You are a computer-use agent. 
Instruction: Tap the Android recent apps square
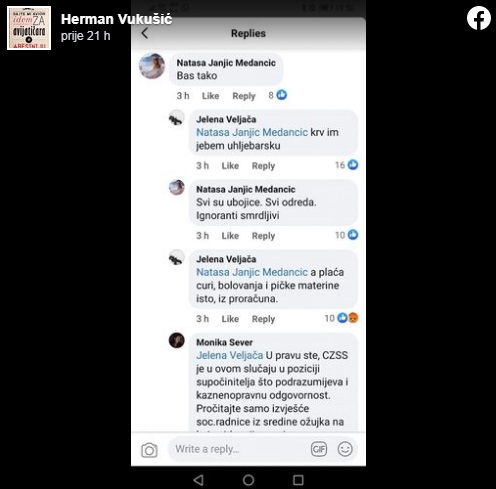(298, 480)
